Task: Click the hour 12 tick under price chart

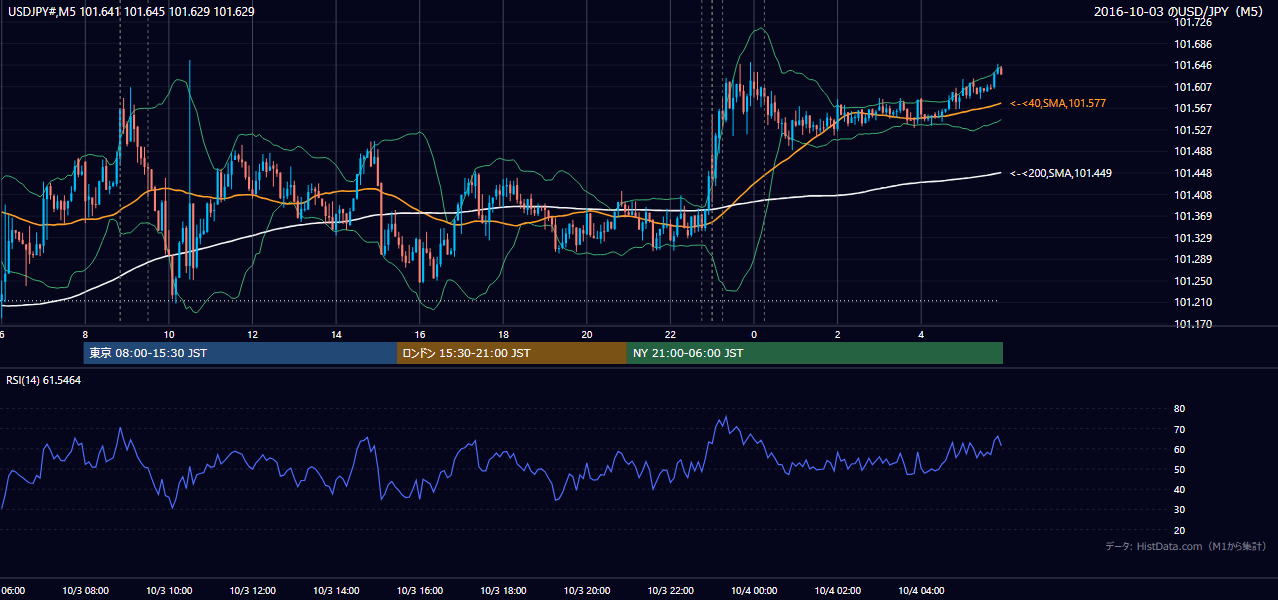Action: [x=252, y=334]
